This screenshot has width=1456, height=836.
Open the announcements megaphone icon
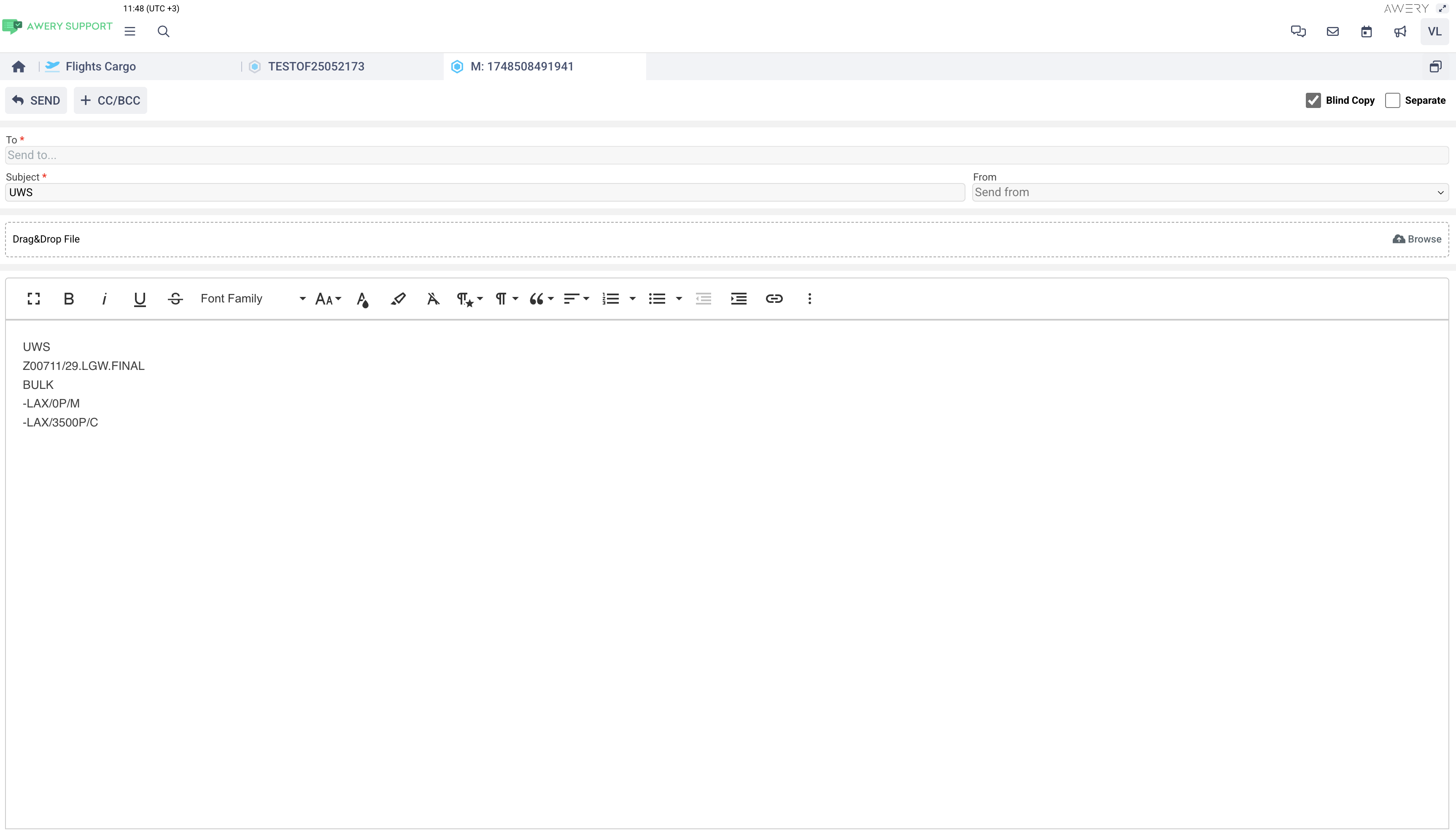tap(1400, 32)
